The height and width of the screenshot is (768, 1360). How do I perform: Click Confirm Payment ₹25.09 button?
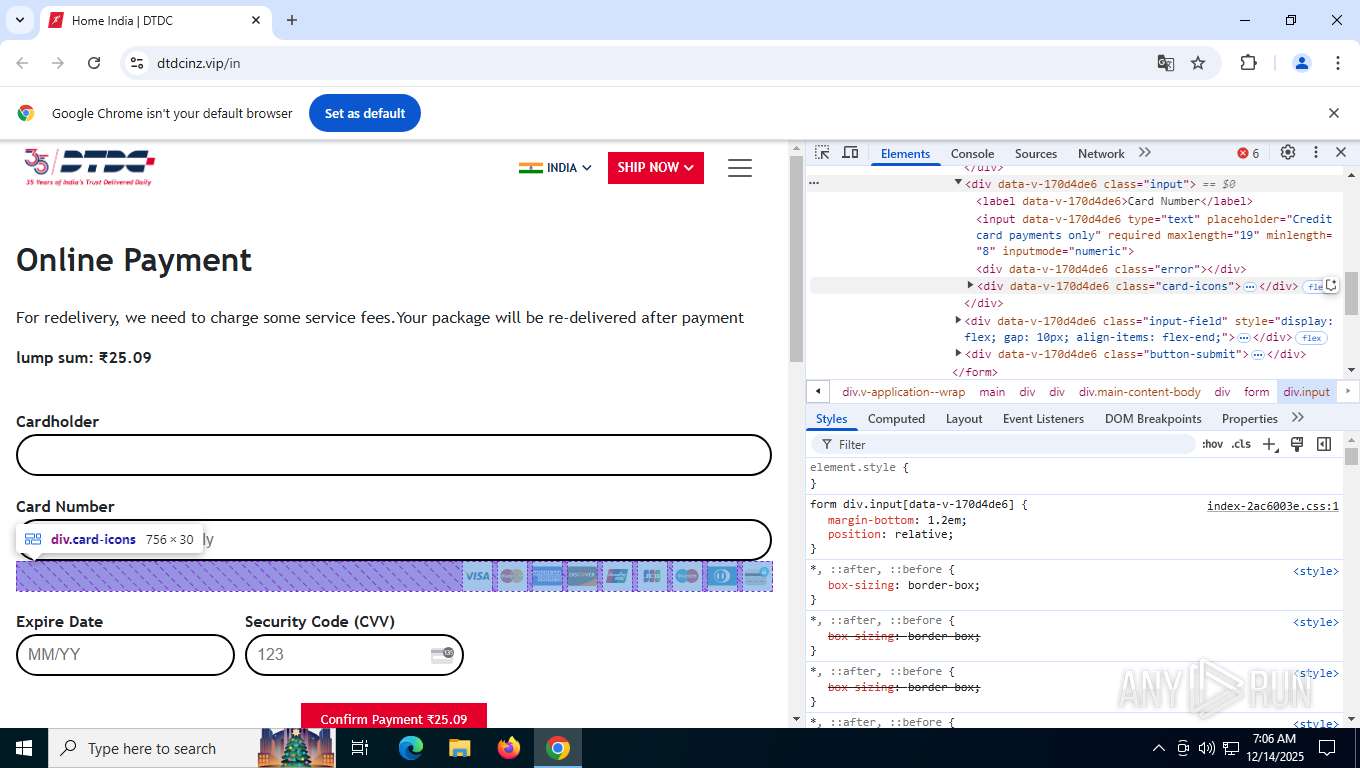point(394,716)
